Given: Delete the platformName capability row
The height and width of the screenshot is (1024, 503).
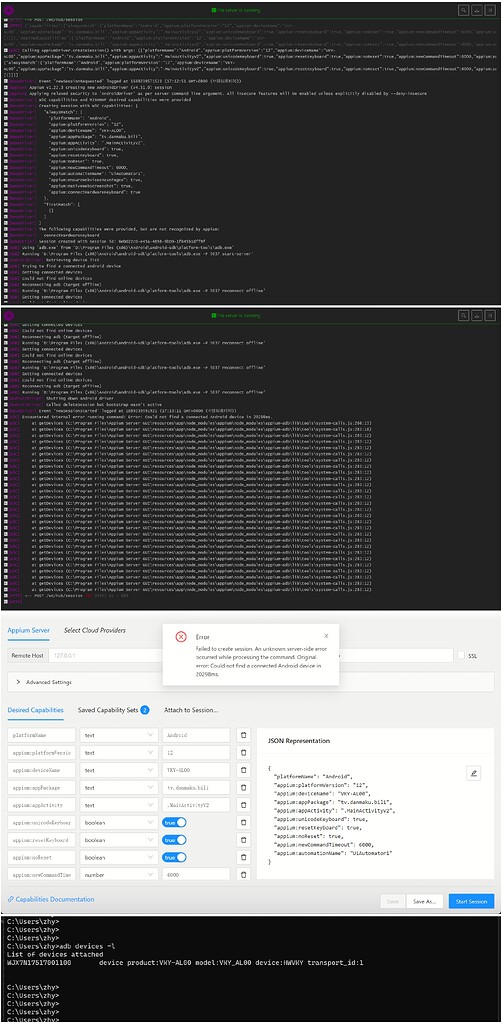Looking at the screenshot, I should (x=243, y=735).
